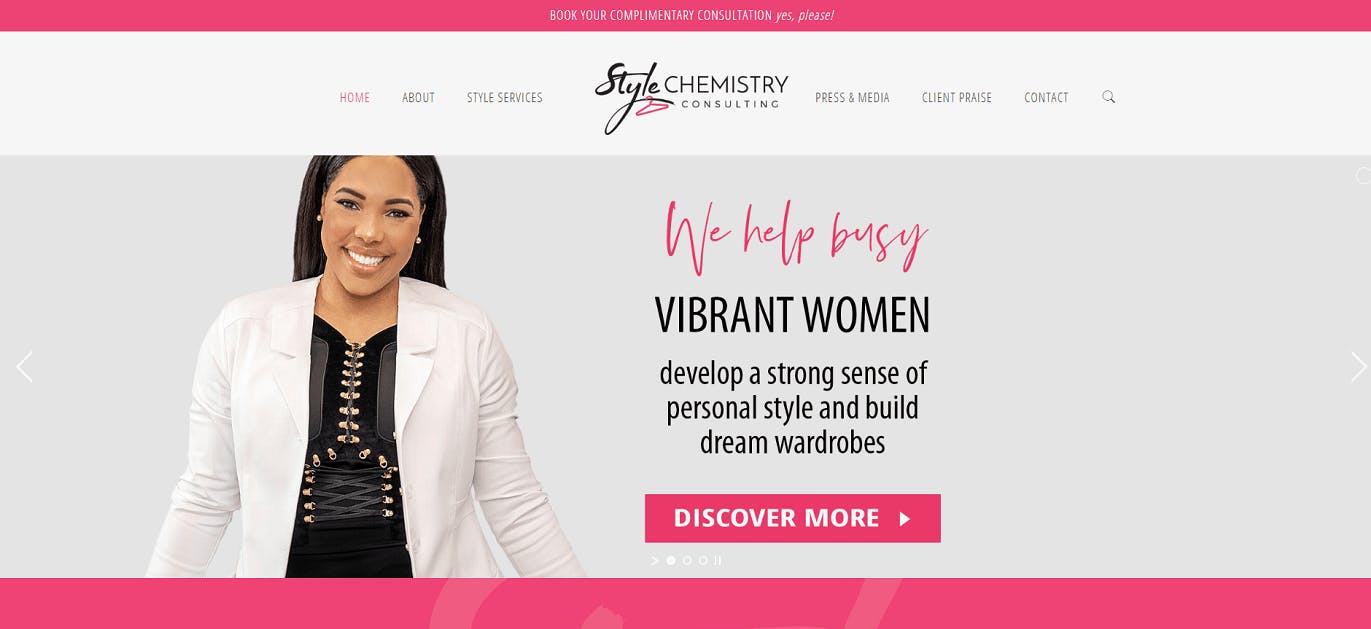Open the Client Praise page
The image size is (1371, 629).
click(x=957, y=97)
